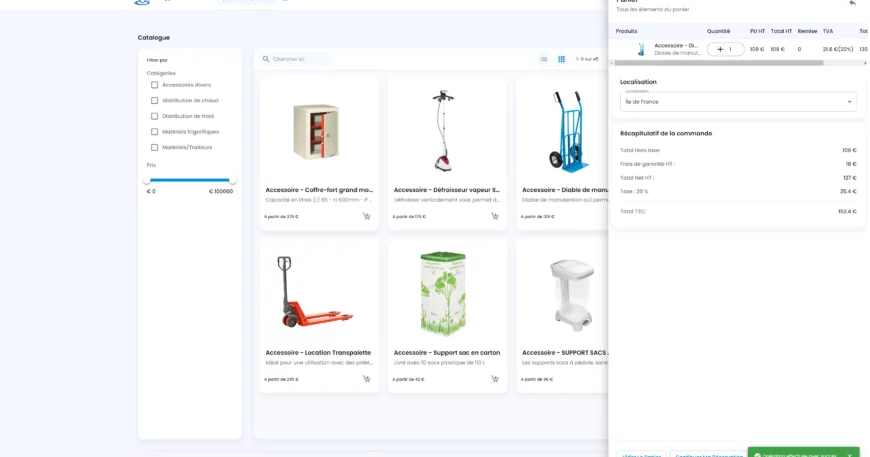Click the Support sac en carton image
870x457 pixels.
click(443, 293)
